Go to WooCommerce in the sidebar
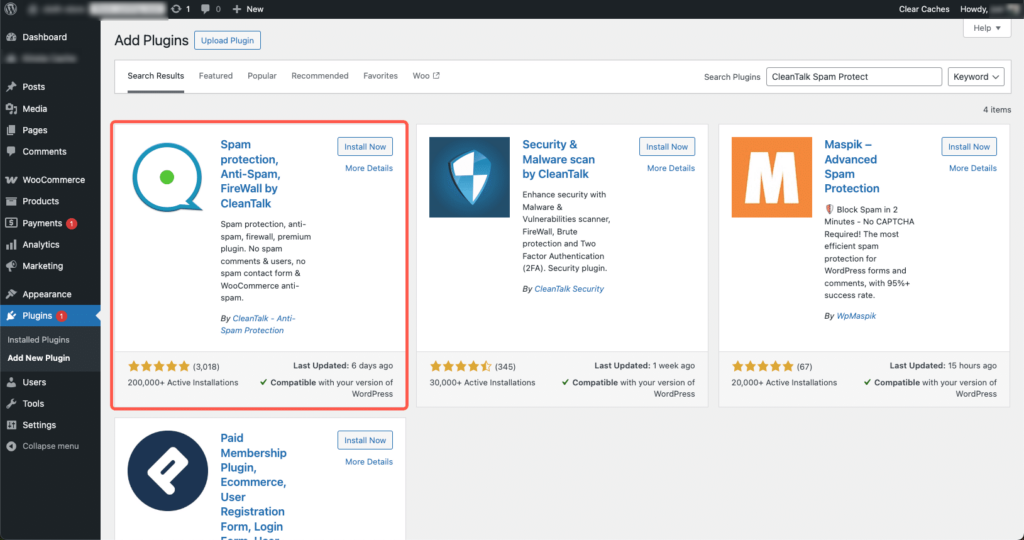Image resolution: width=1024 pixels, height=540 pixels. 54,180
